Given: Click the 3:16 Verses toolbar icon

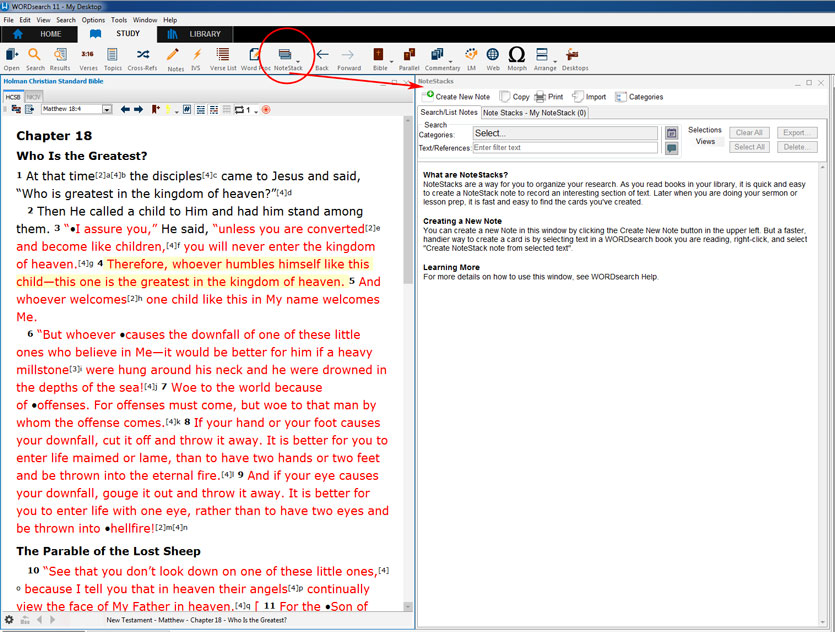Looking at the screenshot, I should pos(87,54).
